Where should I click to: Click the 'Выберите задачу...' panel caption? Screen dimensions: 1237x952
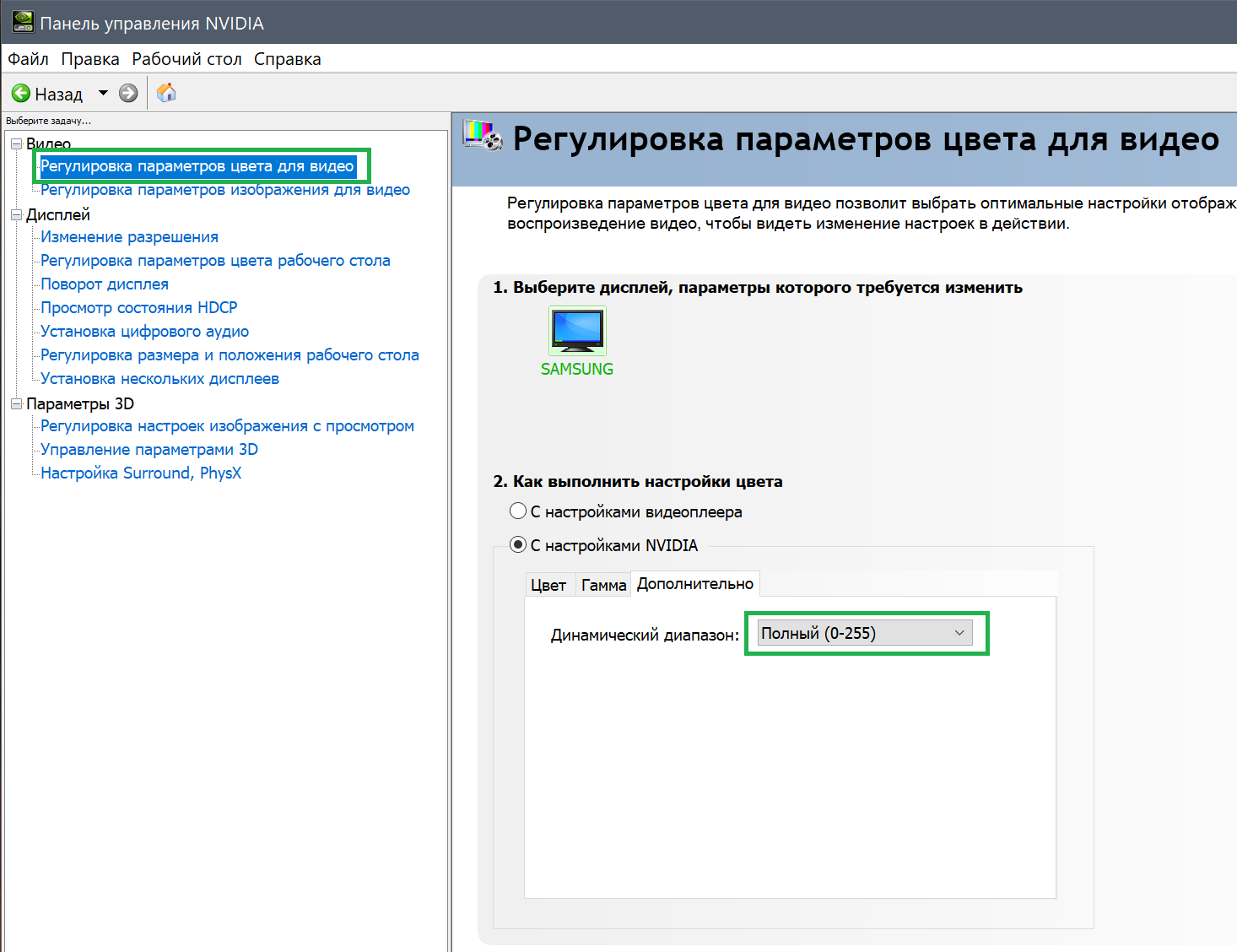(x=48, y=121)
